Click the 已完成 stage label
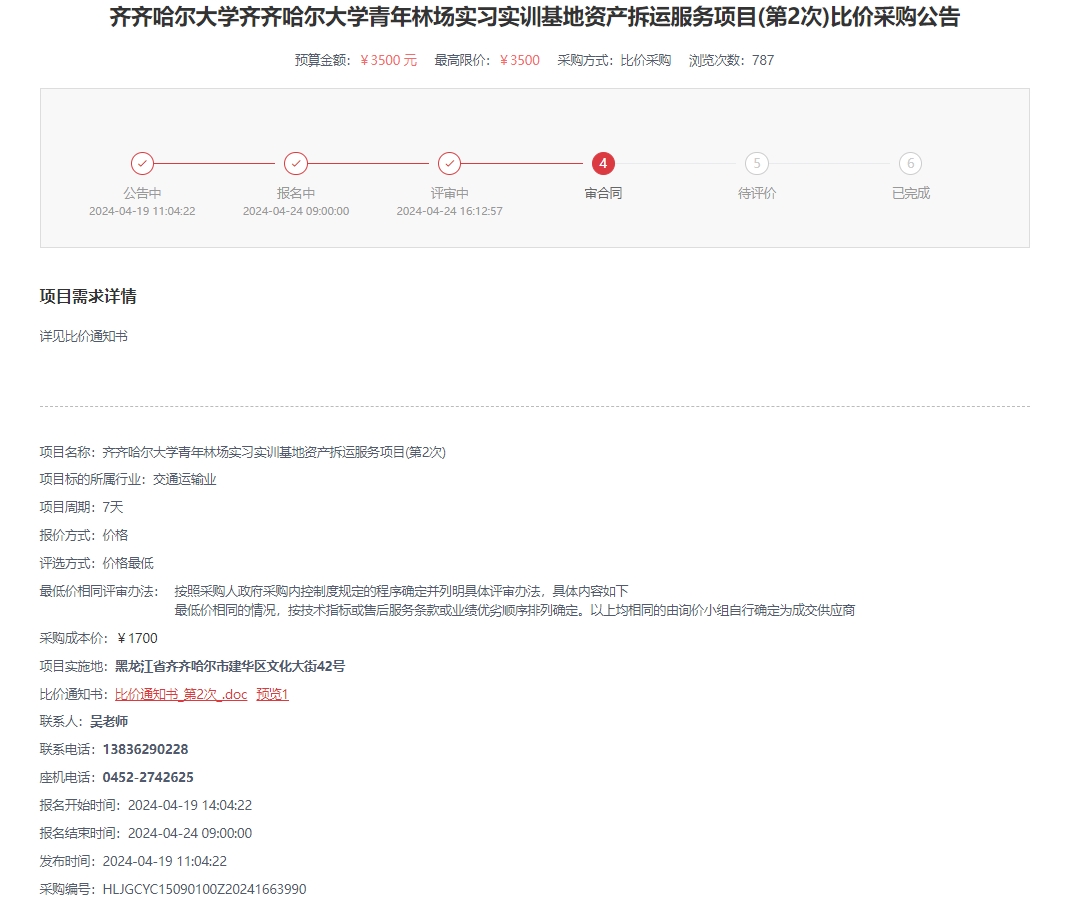 click(910, 193)
